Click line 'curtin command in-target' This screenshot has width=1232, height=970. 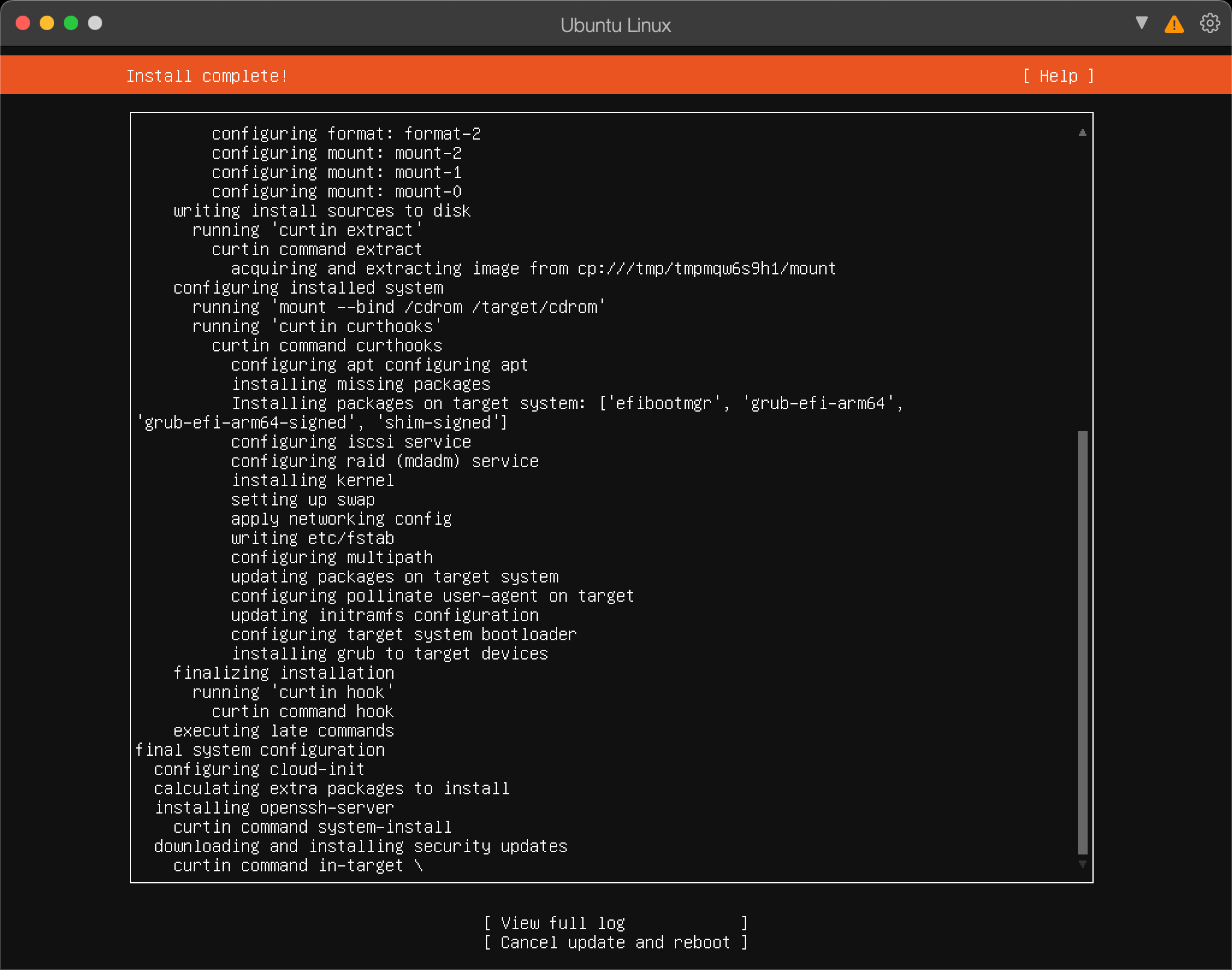(288, 865)
